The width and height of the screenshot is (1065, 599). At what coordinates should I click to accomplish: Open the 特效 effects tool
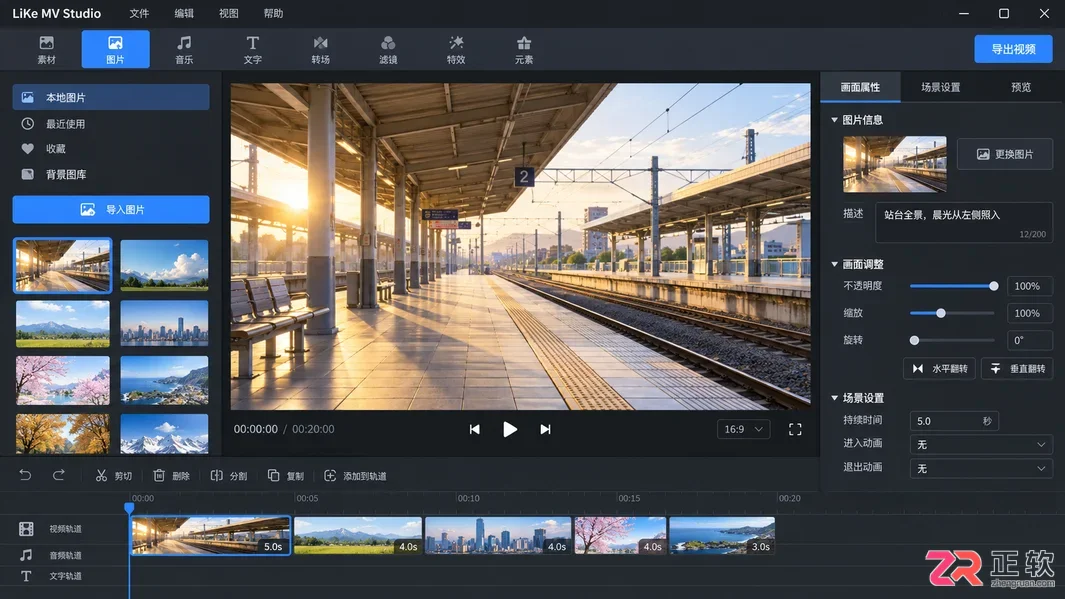[x=456, y=50]
